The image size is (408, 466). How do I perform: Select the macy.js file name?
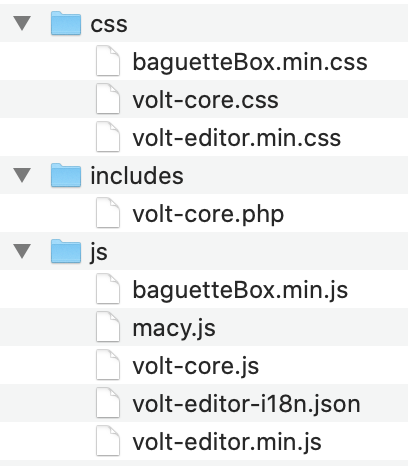point(174,329)
